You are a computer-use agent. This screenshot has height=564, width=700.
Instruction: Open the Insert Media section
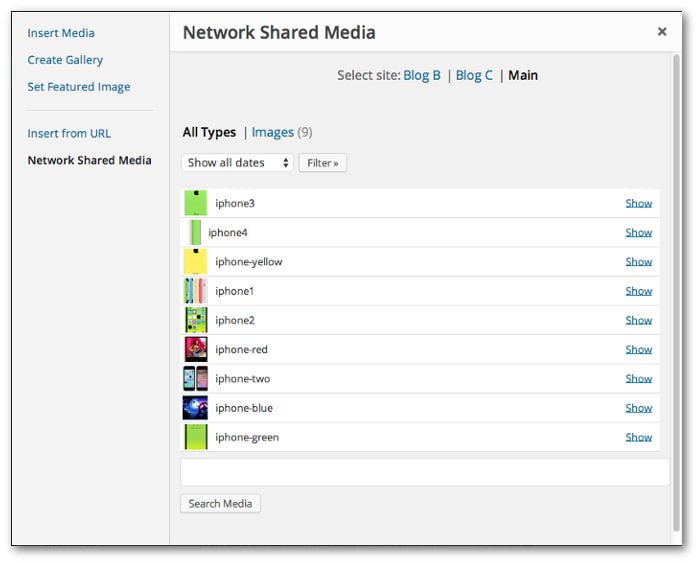tap(61, 33)
